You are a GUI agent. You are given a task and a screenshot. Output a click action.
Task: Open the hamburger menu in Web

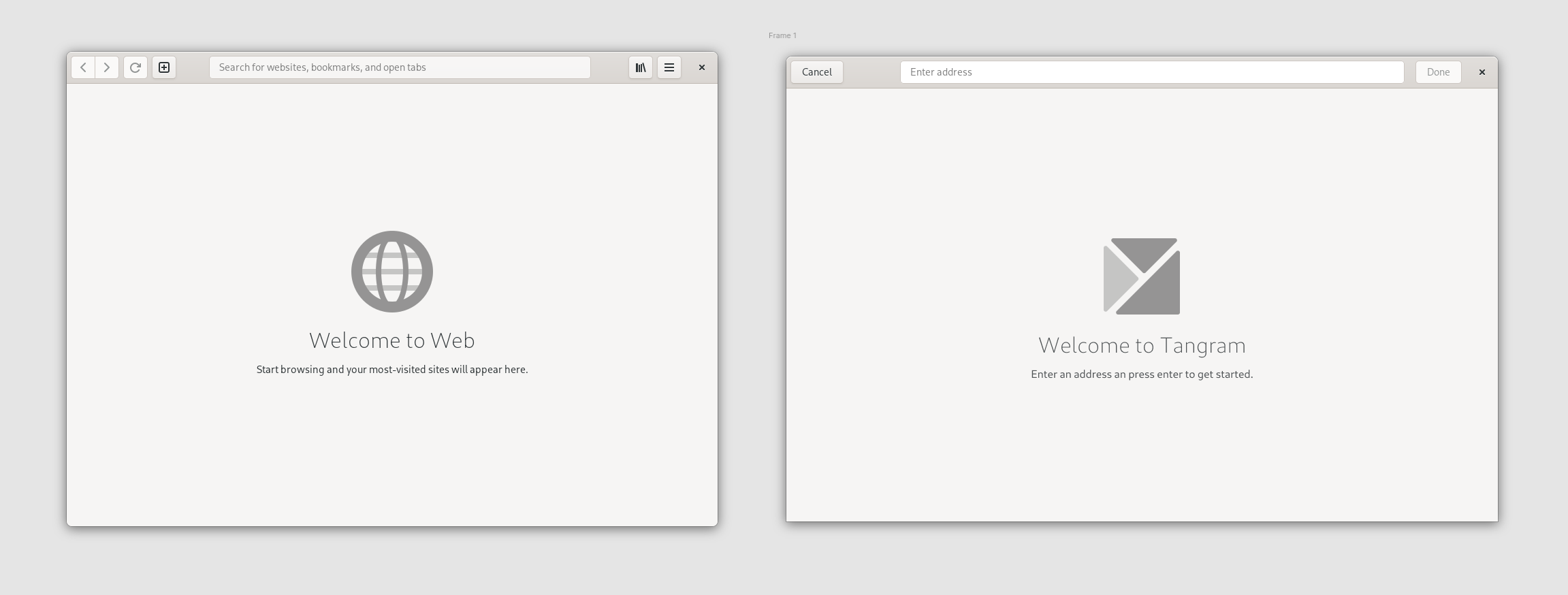(x=669, y=67)
